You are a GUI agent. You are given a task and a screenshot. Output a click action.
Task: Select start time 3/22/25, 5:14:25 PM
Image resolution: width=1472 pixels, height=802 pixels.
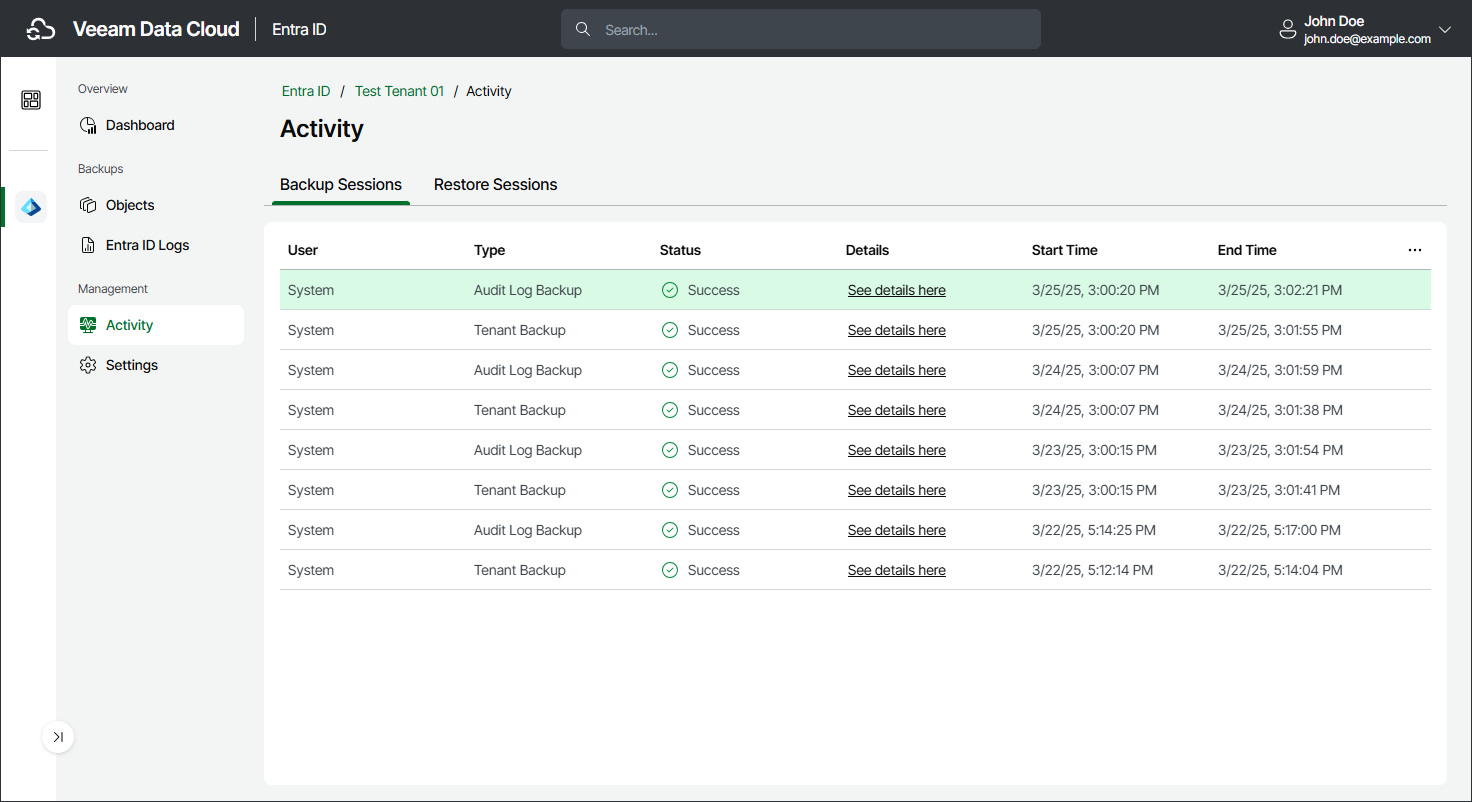(1094, 530)
